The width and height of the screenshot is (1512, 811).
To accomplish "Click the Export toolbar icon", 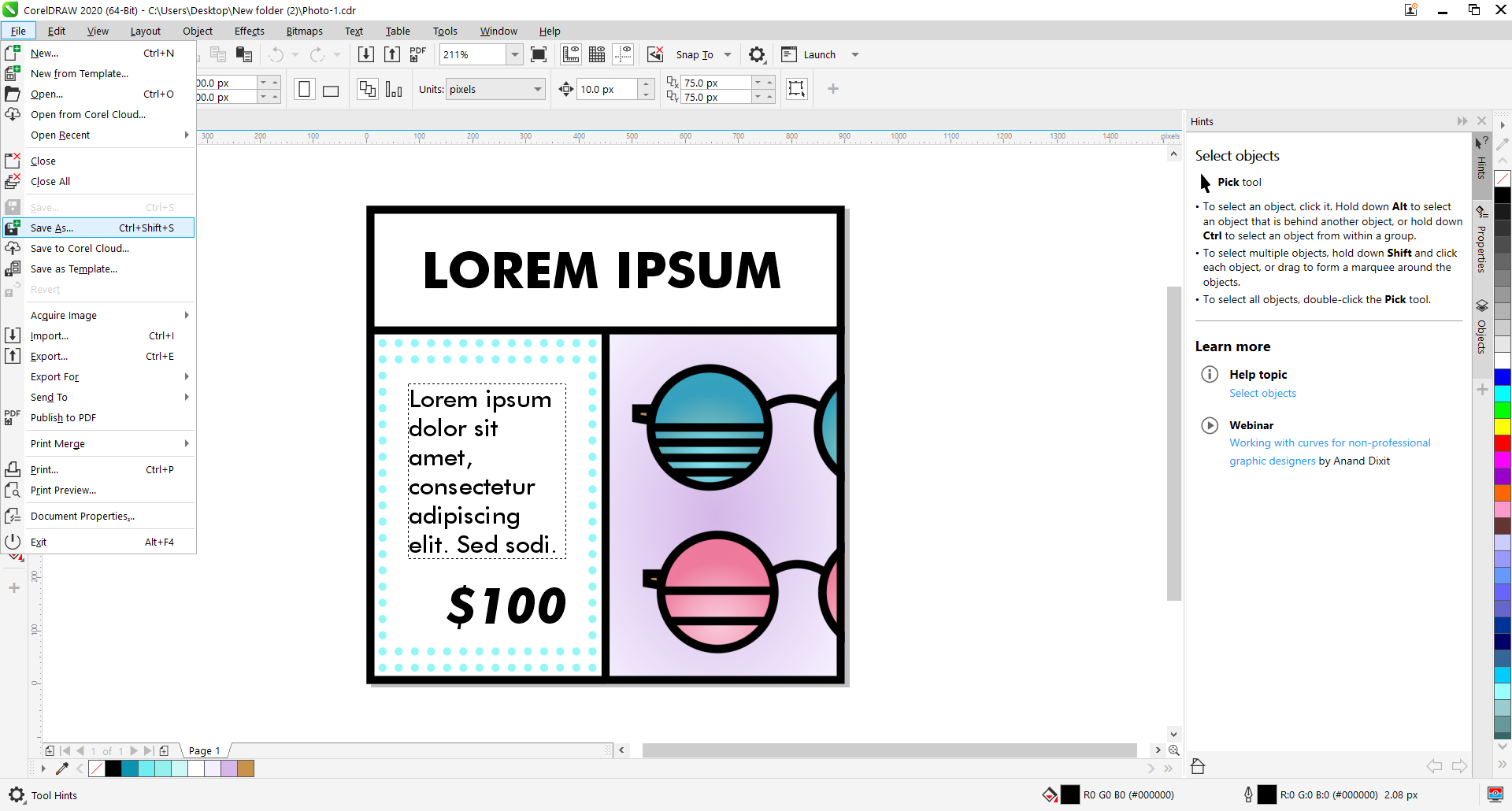I will click(x=392, y=54).
